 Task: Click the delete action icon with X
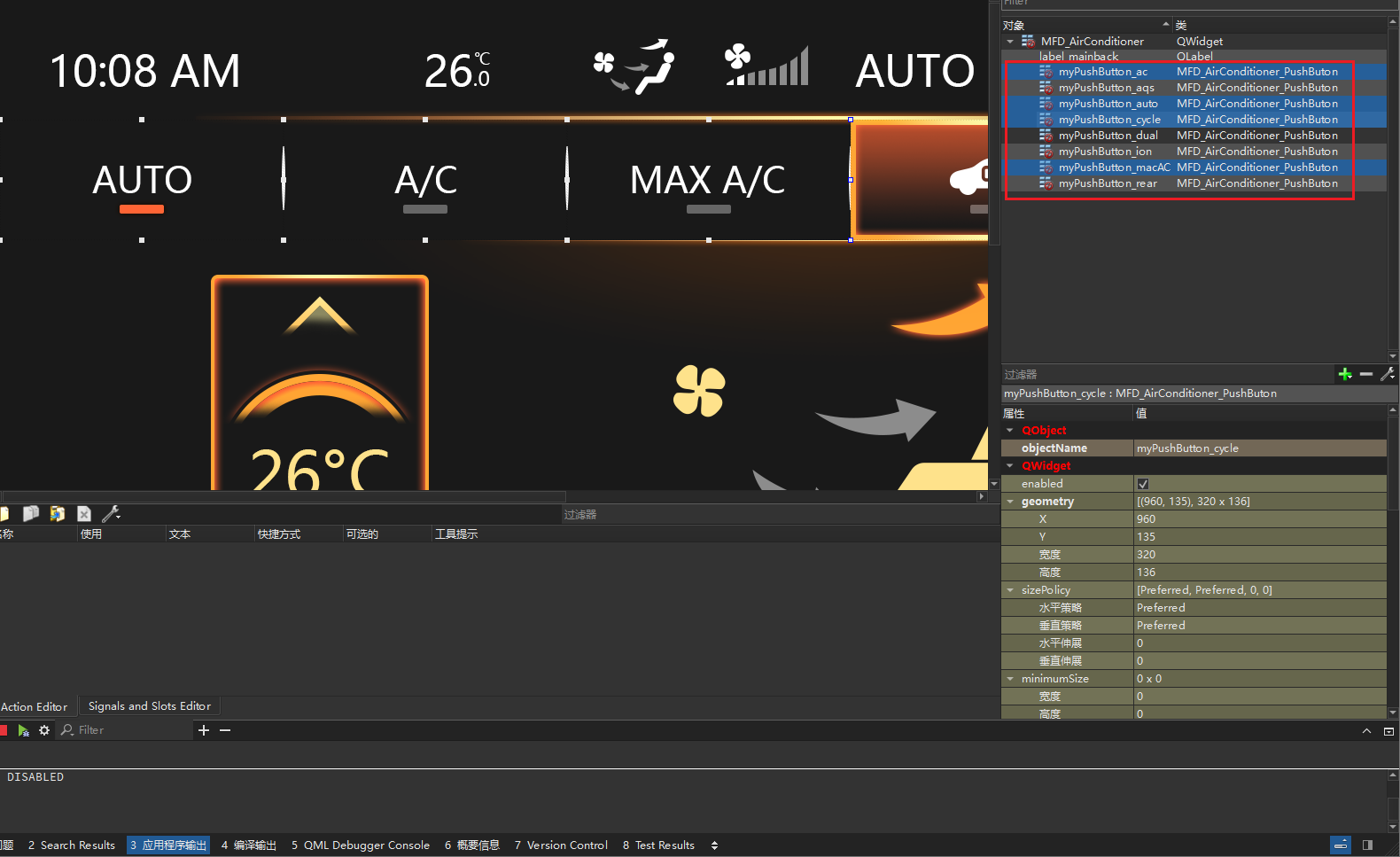pyautogui.click(x=84, y=513)
